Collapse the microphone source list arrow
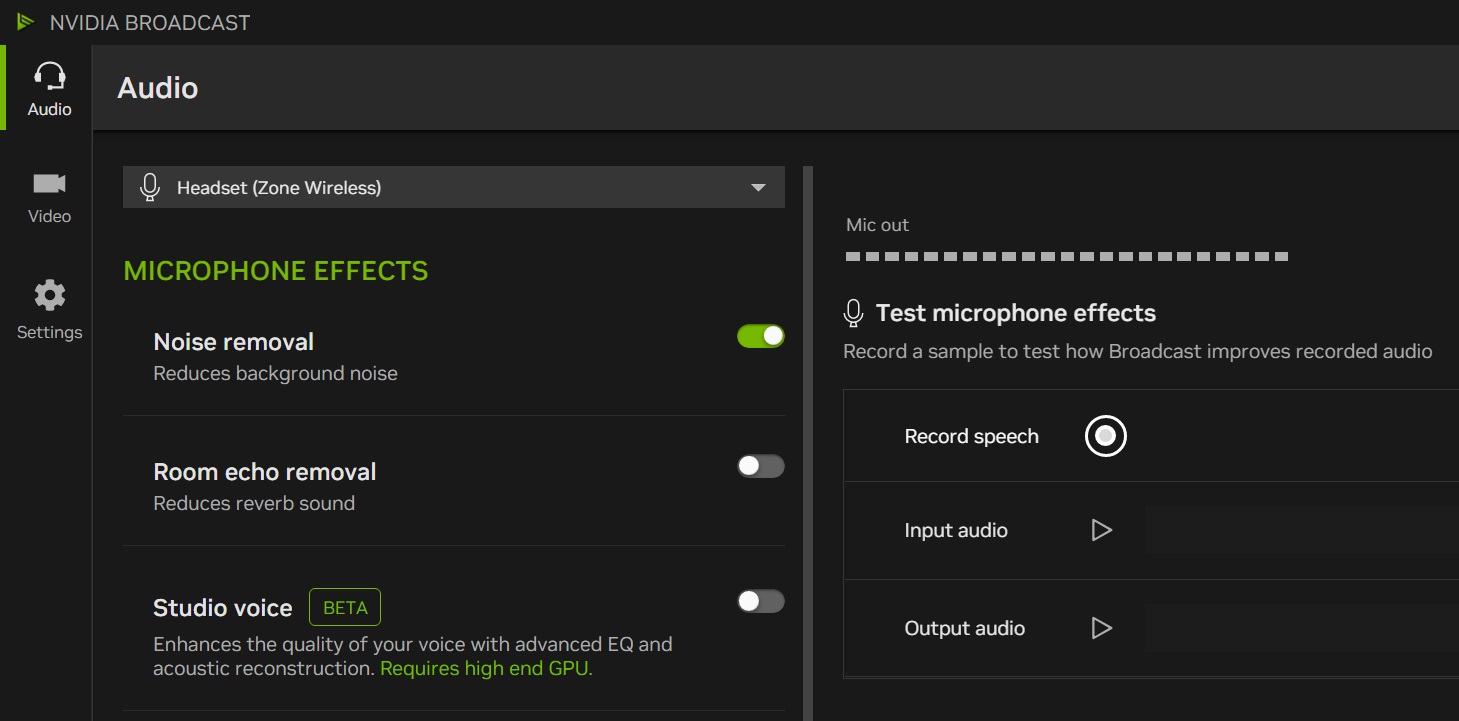Image resolution: width=1459 pixels, height=721 pixels. [758, 186]
